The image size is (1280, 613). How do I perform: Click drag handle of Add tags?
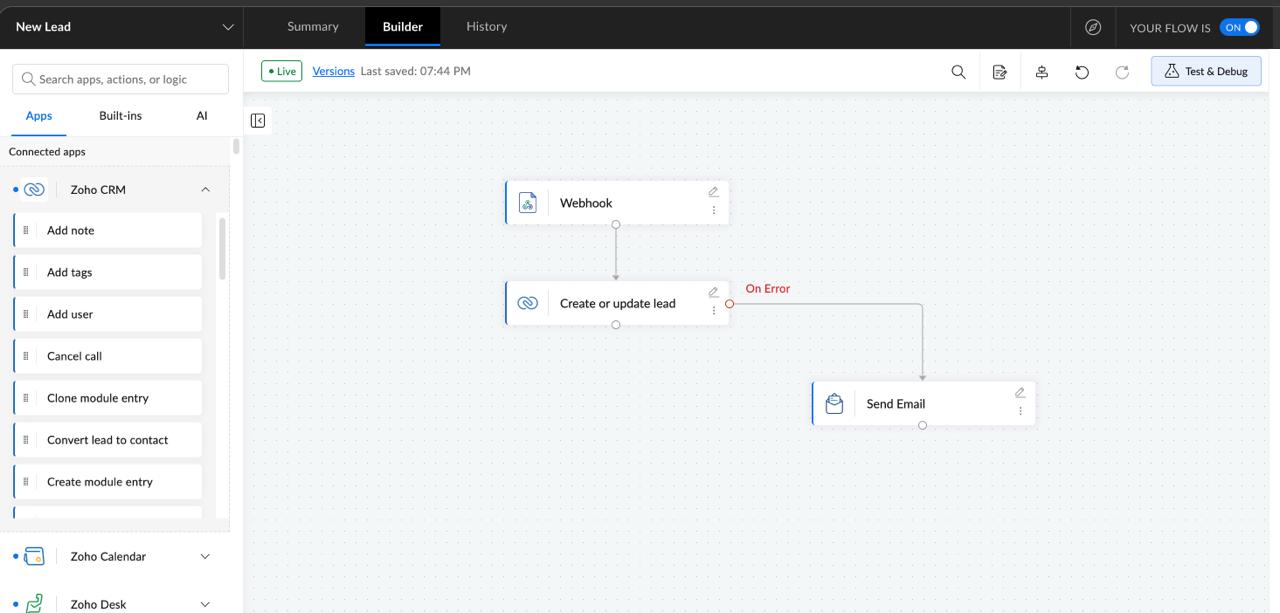tap(26, 272)
